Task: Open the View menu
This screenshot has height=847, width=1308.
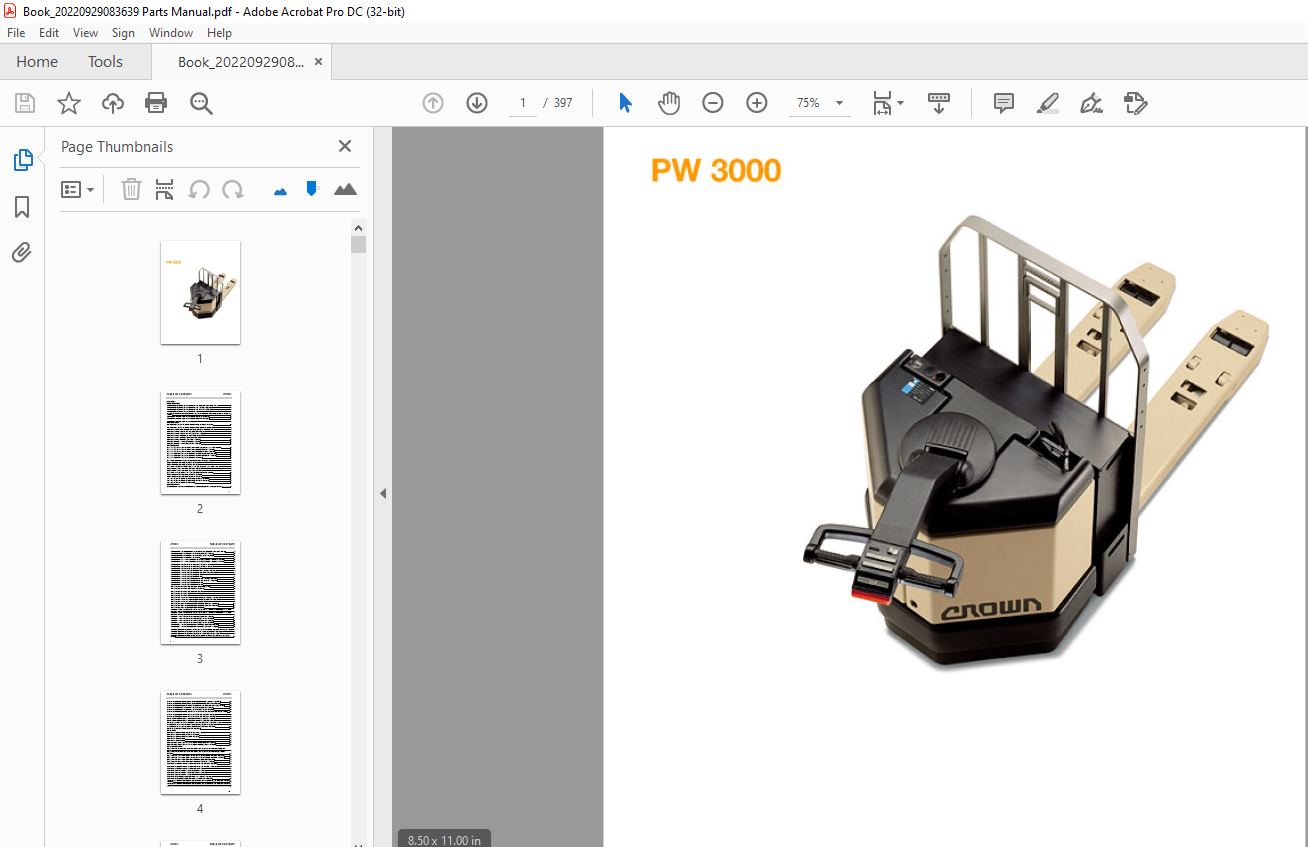Action: click(x=85, y=33)
